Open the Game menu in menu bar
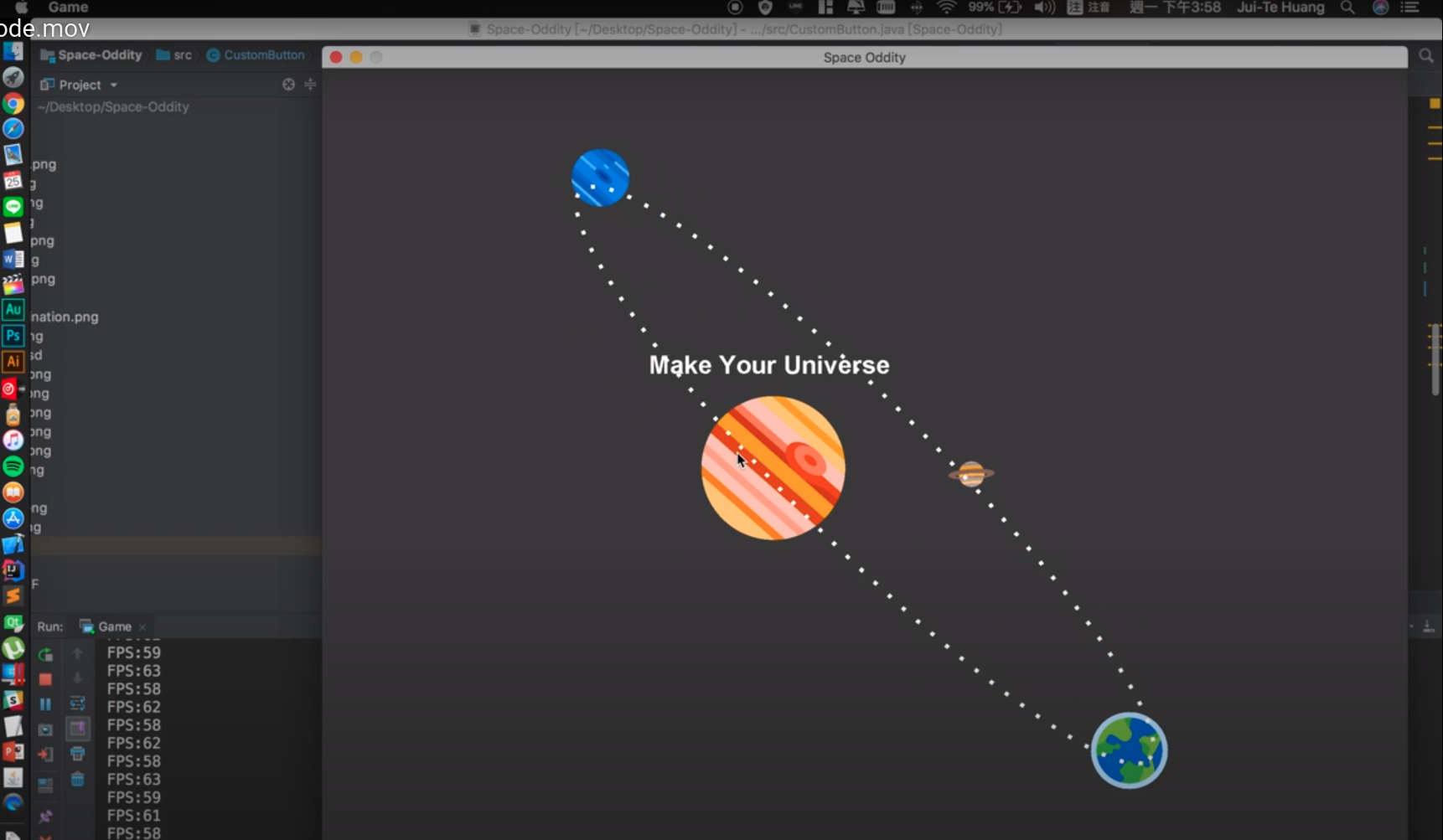This screenshot has height=840, width=1443. (x=68, y=8)
